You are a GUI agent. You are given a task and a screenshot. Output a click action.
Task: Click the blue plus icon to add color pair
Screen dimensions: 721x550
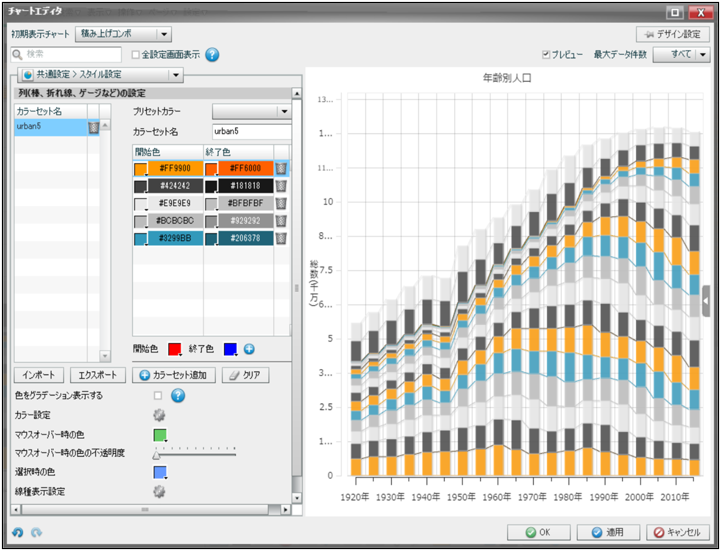coord(249,349)
